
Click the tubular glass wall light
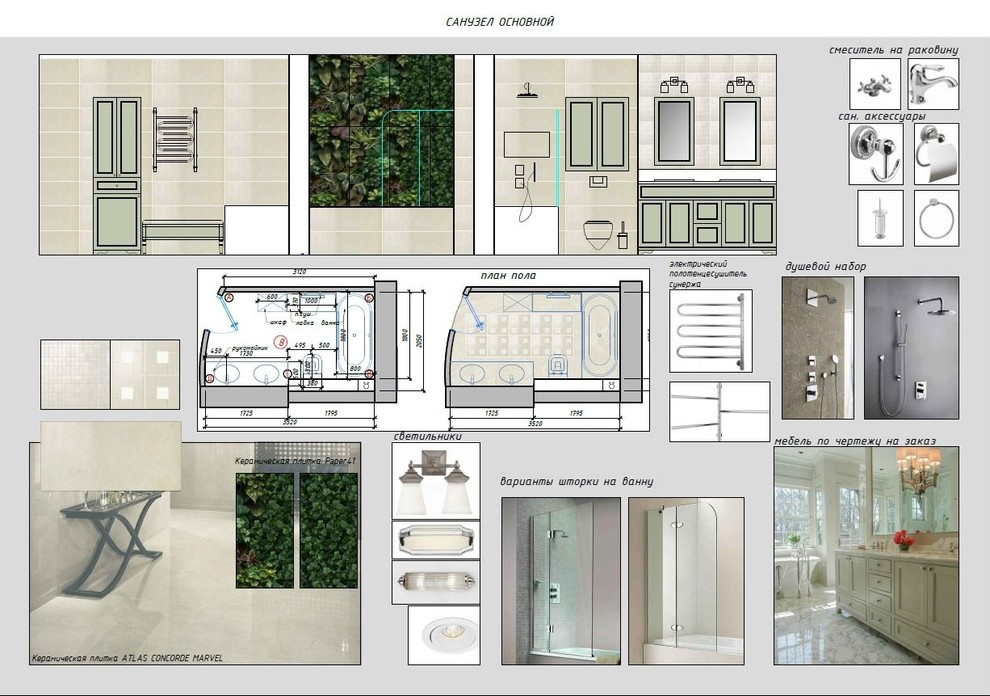click(436, 582)
